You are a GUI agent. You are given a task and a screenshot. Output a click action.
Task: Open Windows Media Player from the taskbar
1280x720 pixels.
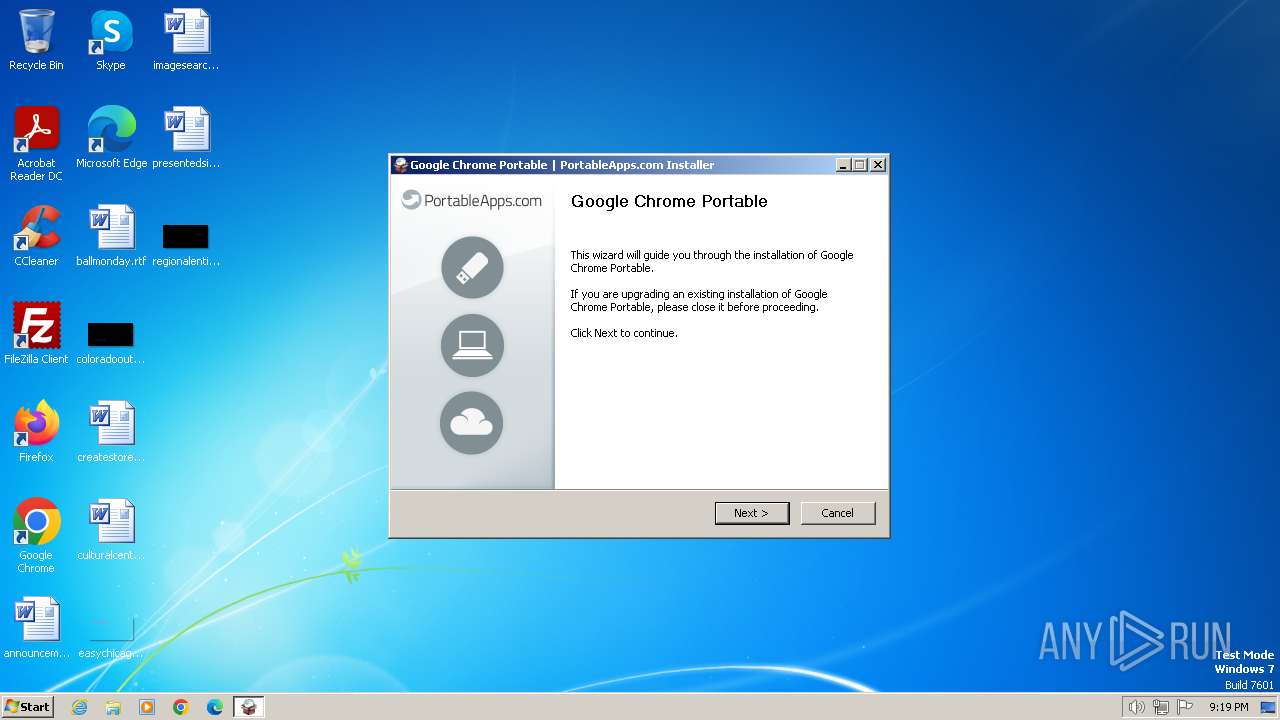[x=147, y=707]
